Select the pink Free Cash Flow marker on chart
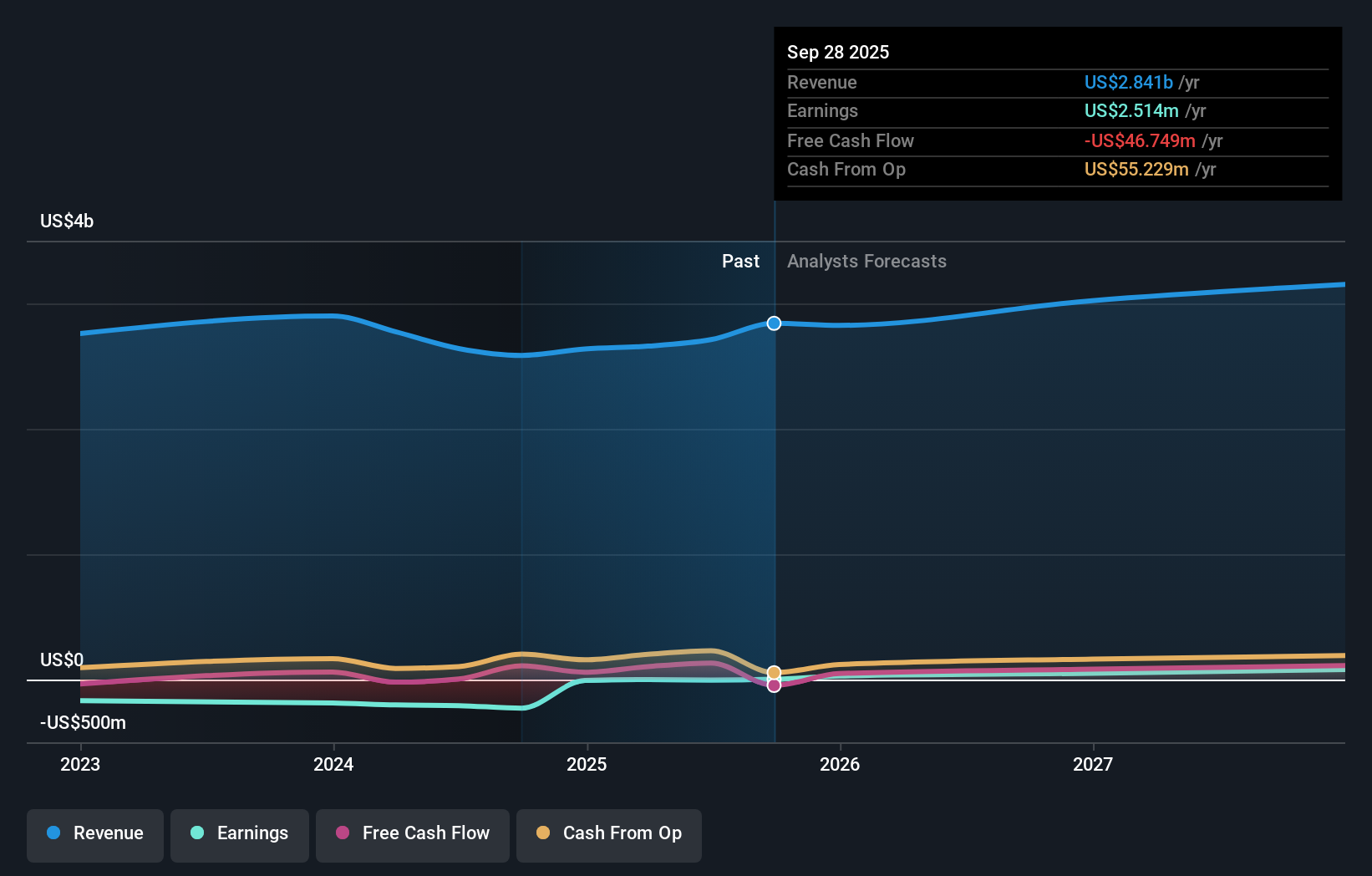 [x=774, y=685]
